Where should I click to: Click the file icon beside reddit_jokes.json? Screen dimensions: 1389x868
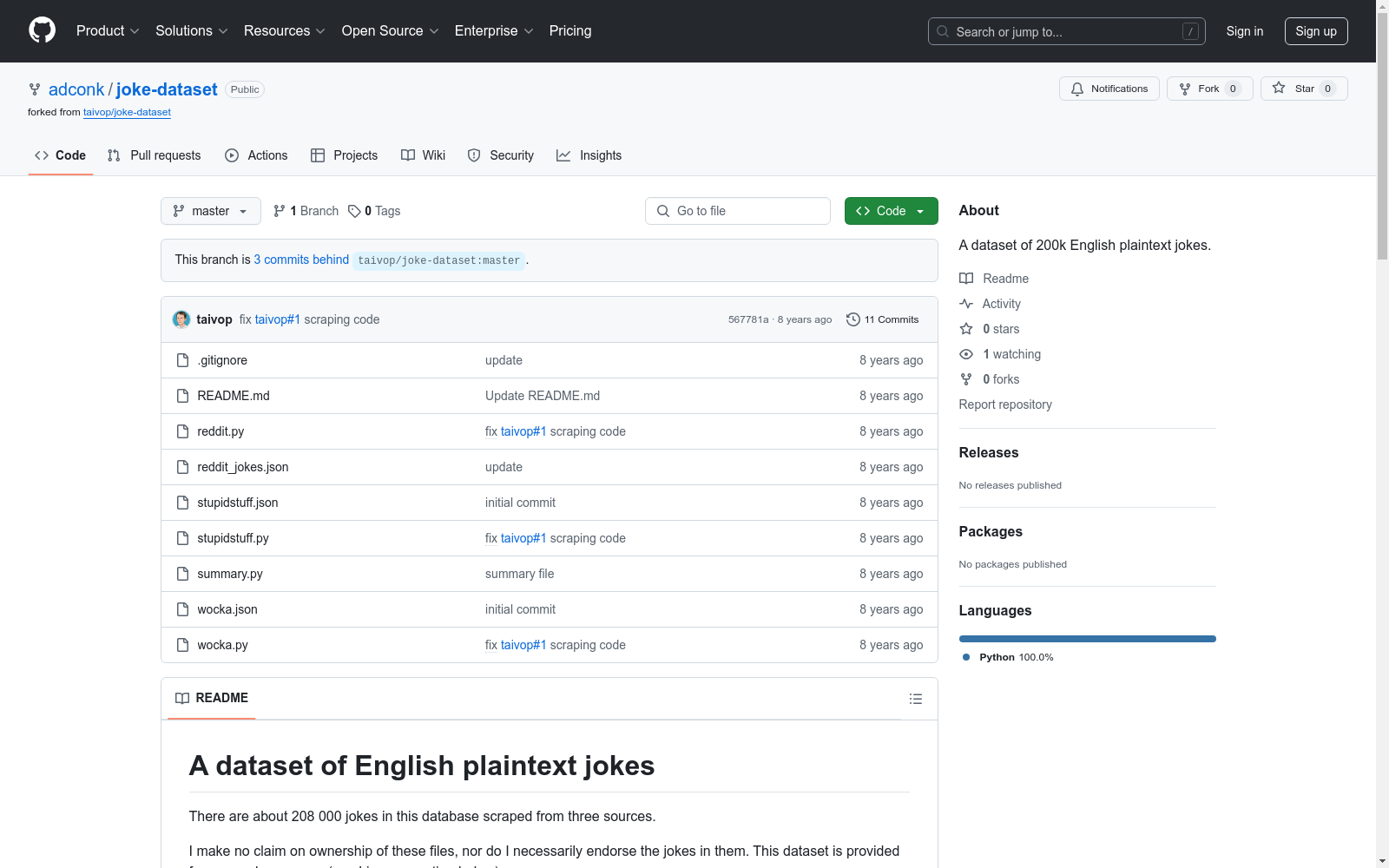pyautogui.click(x=182, y=467)
